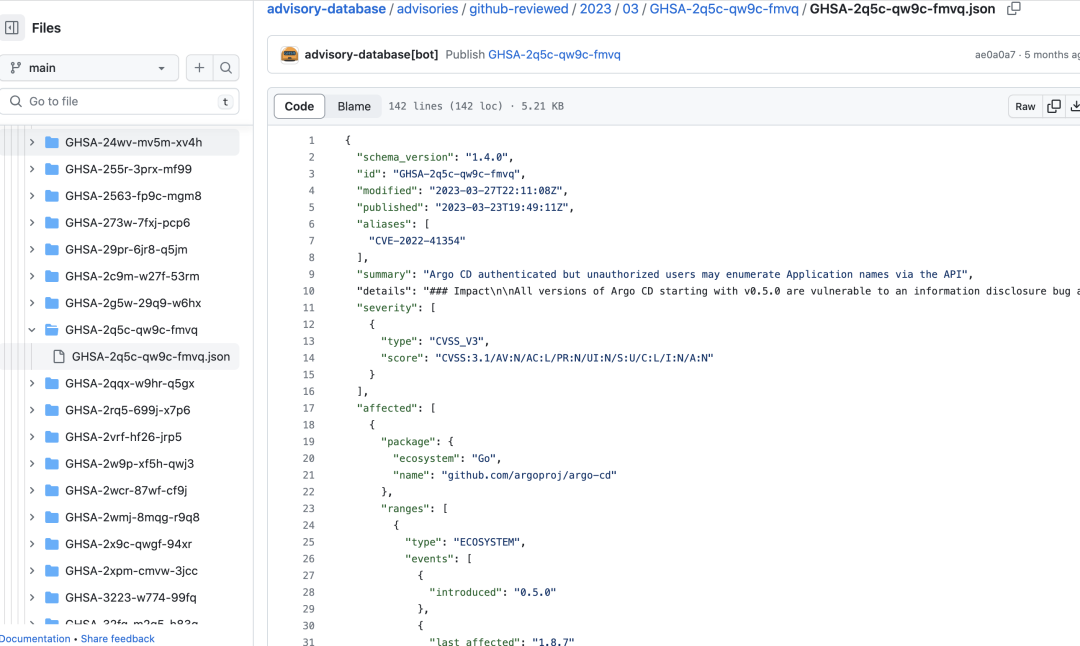Open the advisory-database[bot] author link
1080x646 pixels.
(371, 54)
